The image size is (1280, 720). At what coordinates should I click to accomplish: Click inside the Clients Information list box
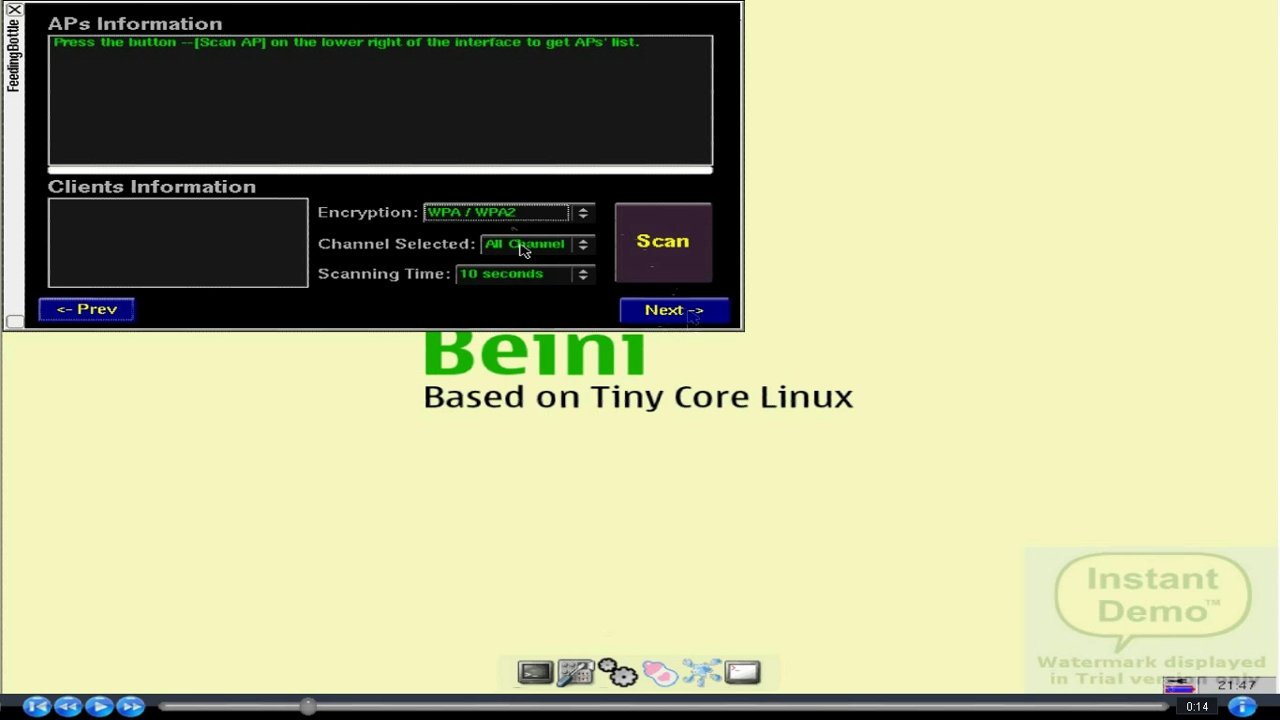click(x=178, y=243)
